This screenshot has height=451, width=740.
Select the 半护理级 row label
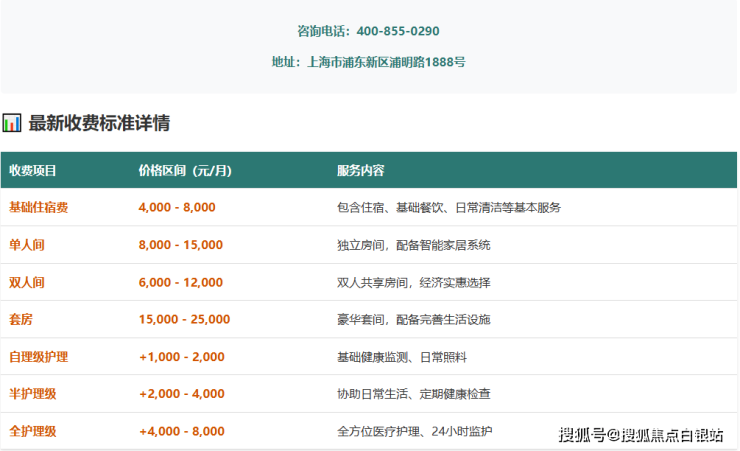pos(33,394)
